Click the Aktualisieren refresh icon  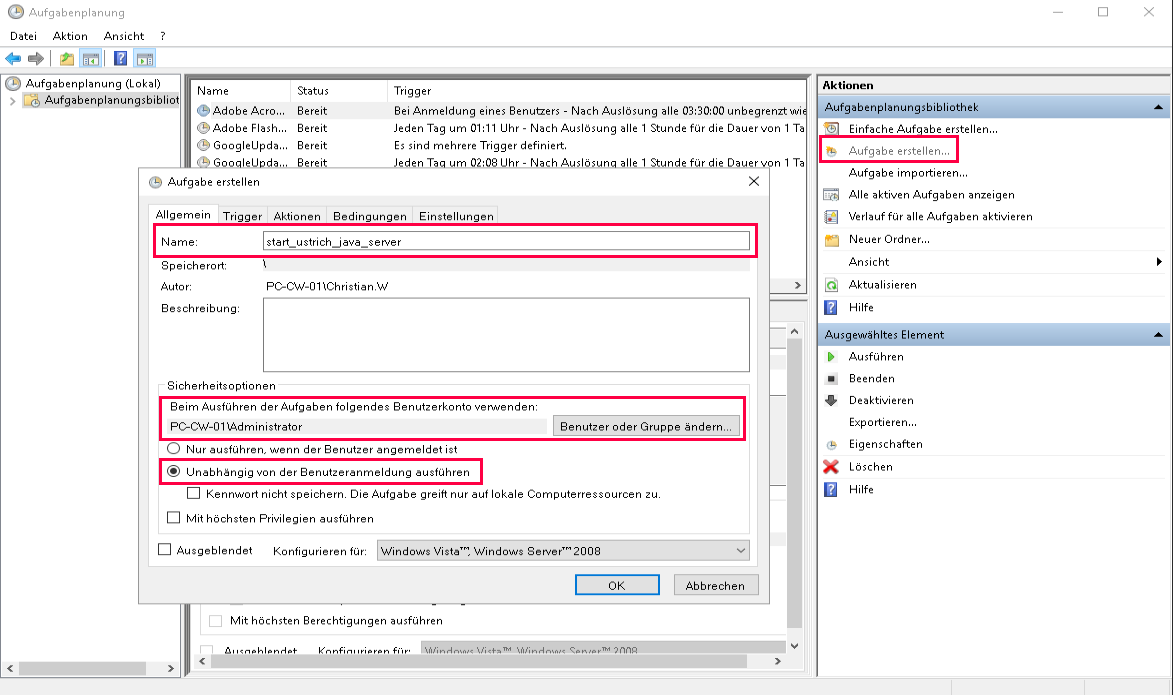[830, 285]
